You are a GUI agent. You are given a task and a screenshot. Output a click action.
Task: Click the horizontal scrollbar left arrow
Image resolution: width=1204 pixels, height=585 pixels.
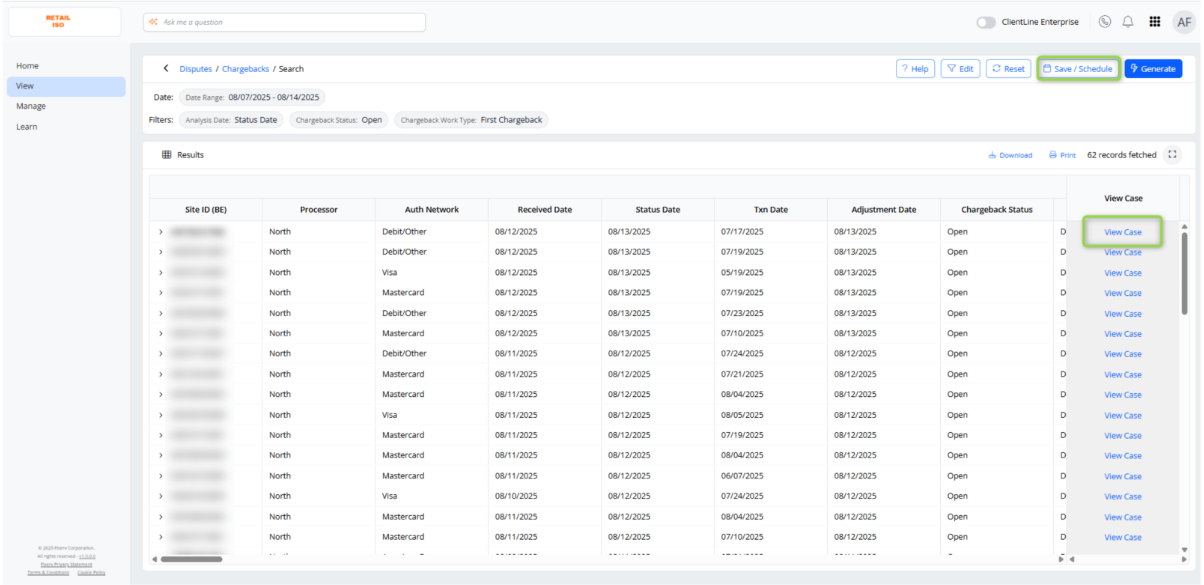point(154,558)
